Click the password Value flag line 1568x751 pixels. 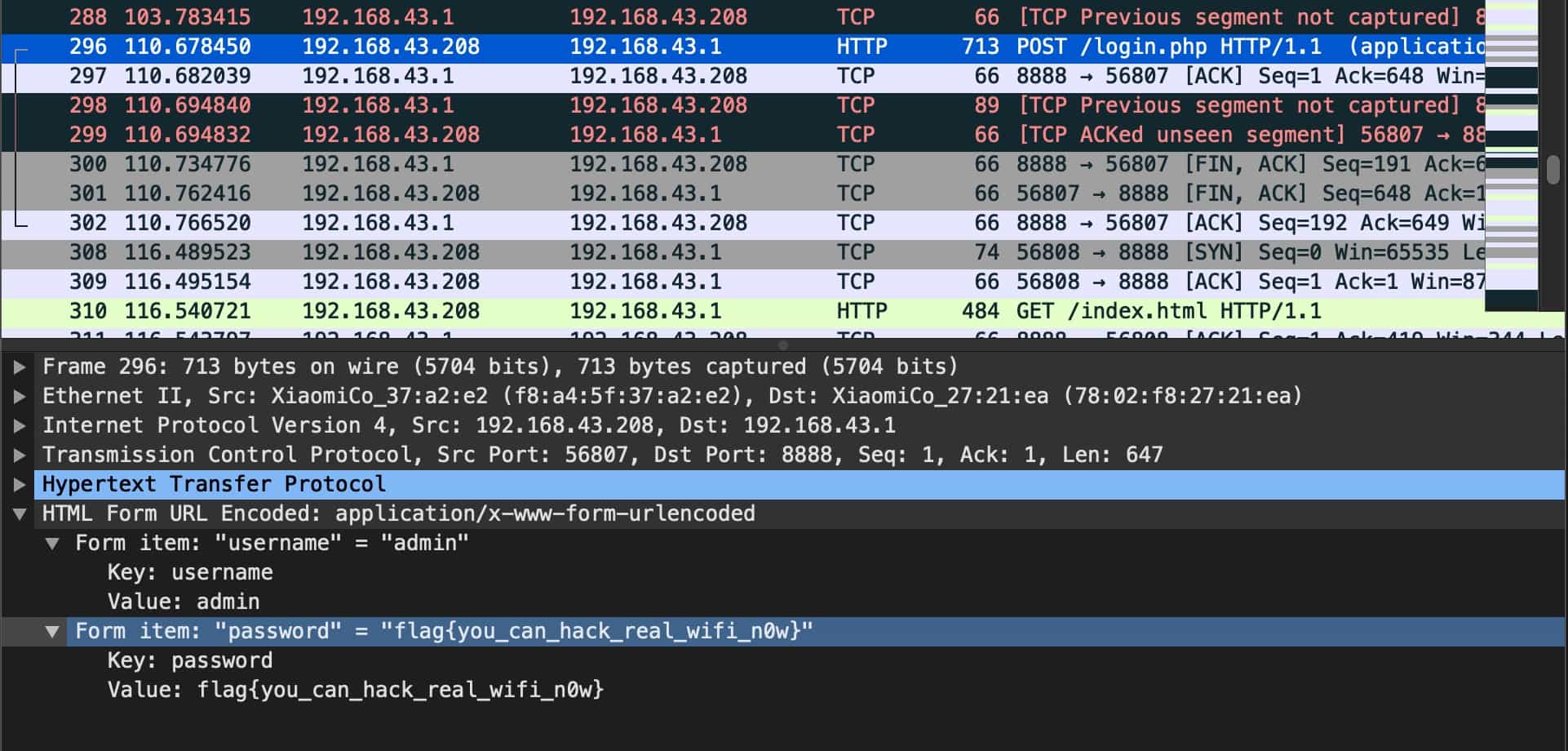pyautogui.click(x=356, y=690)
